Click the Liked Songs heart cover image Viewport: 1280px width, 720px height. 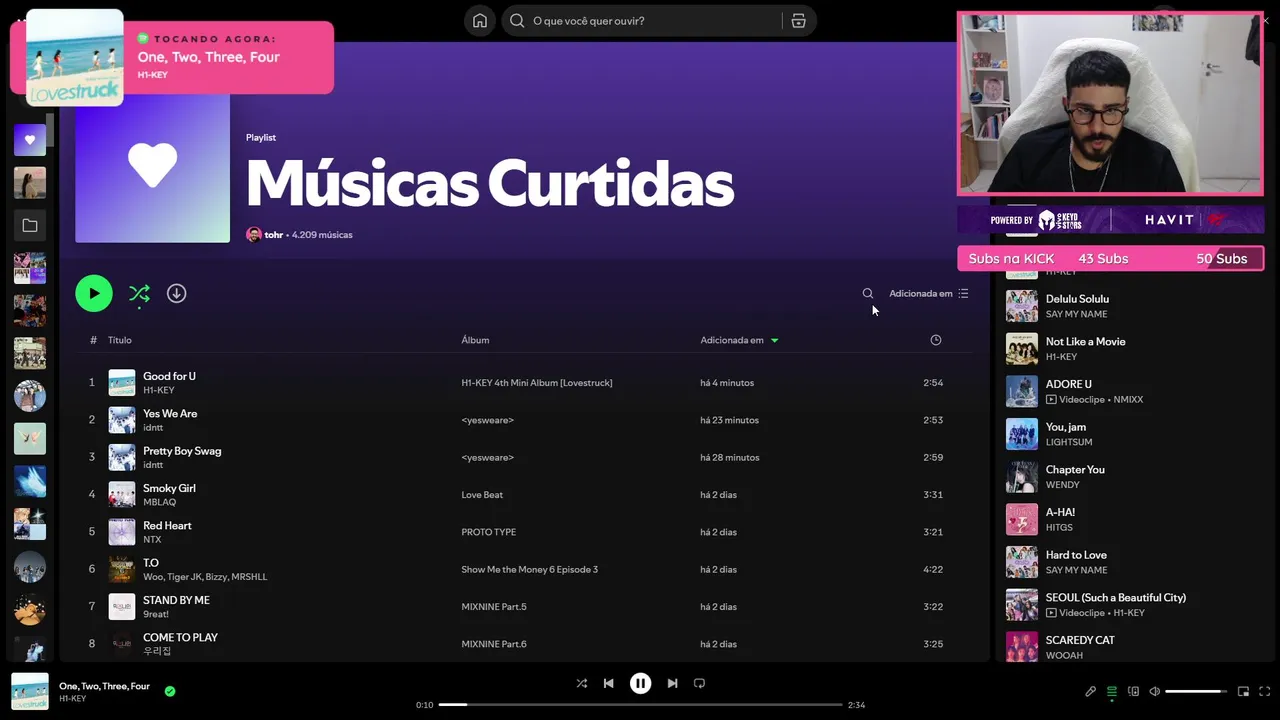tap(152, 167)
